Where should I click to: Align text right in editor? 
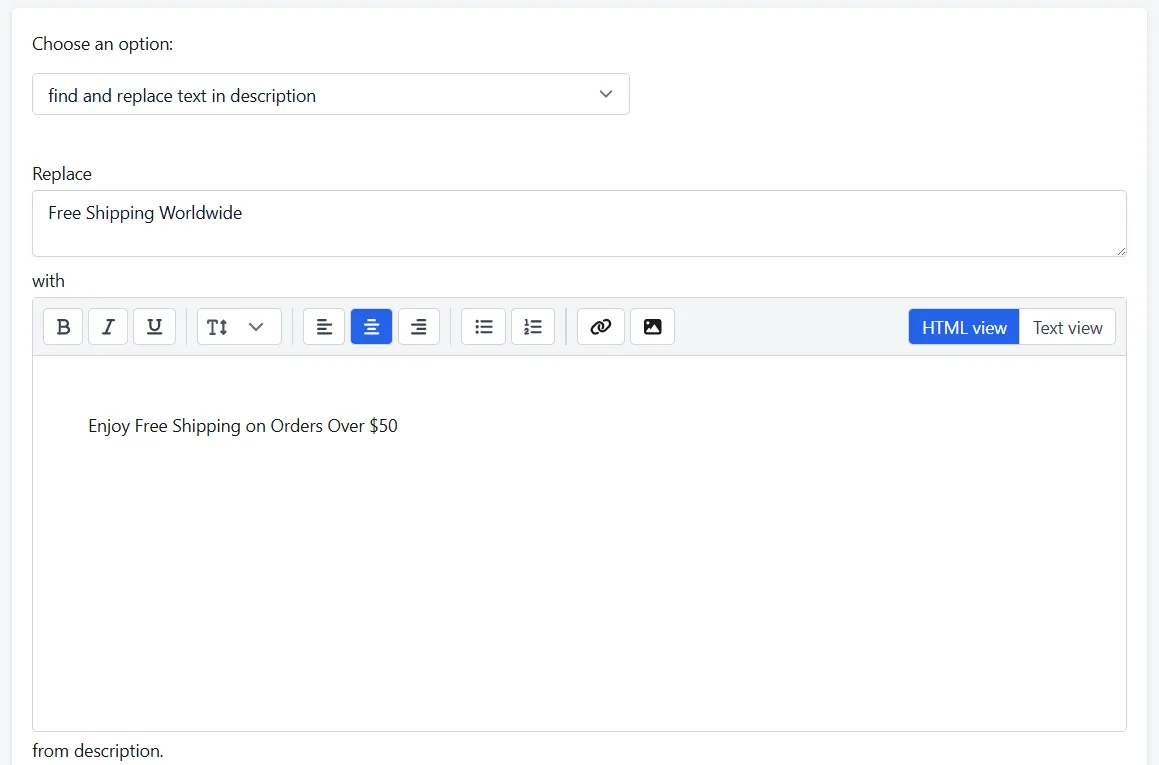pos(418,327)
